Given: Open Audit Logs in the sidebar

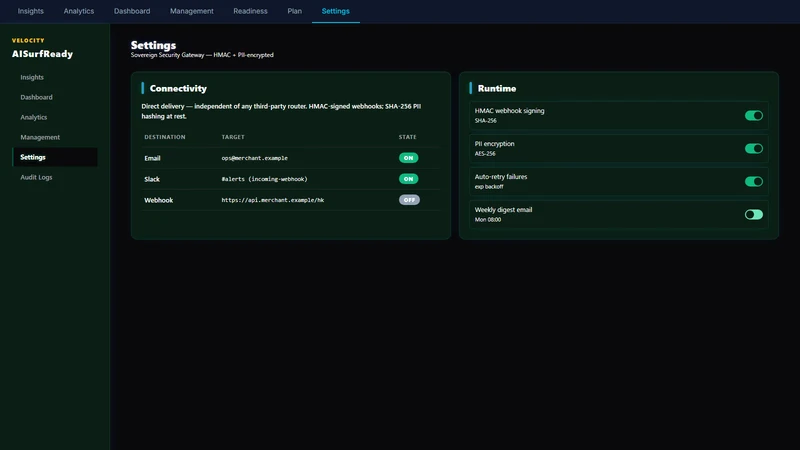Looking at the screenshot, I should click(36, 177).
